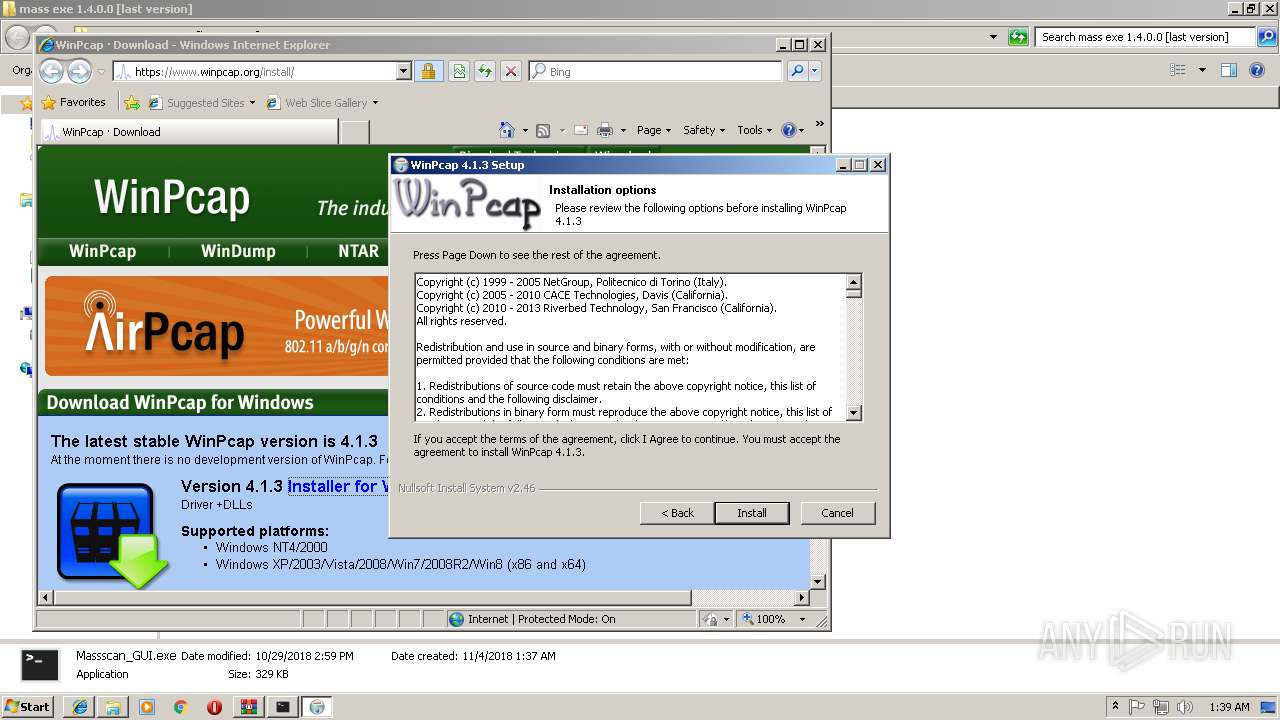
Task: Click the WinPcap nav tab on webpage
Action: point(102,251)
